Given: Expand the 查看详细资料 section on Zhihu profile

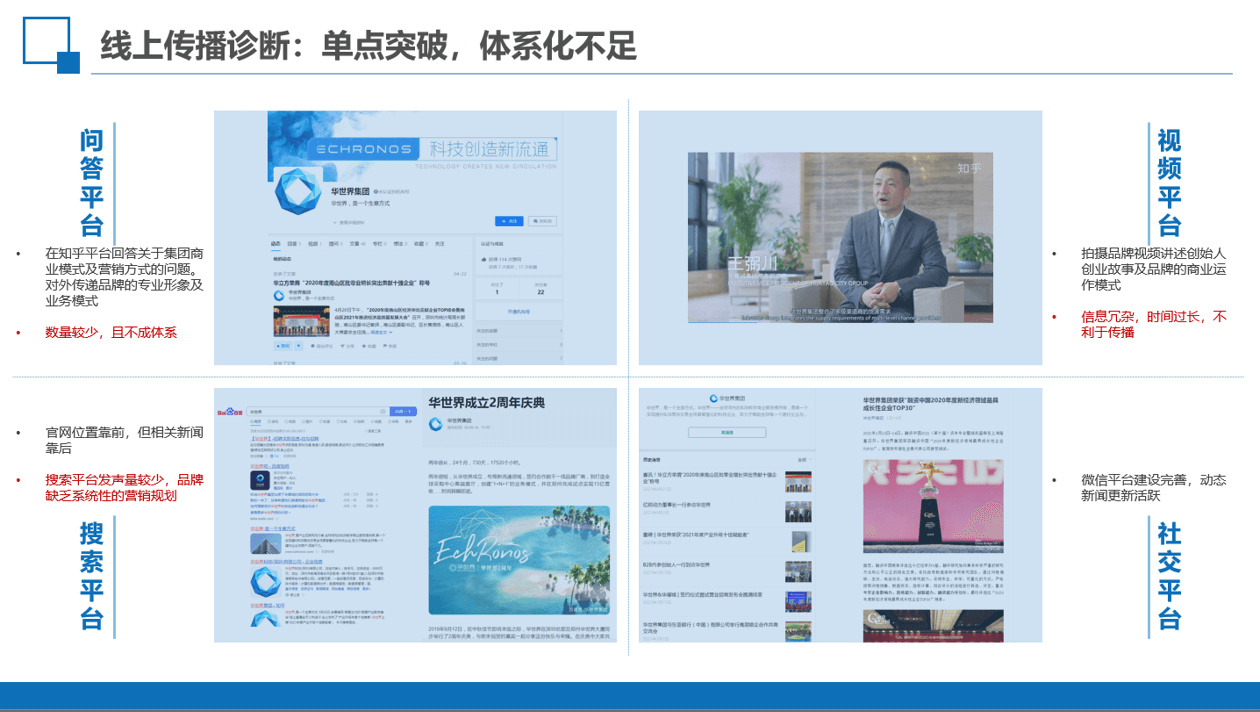Looking at the screenshot, I should click(350, 222).
